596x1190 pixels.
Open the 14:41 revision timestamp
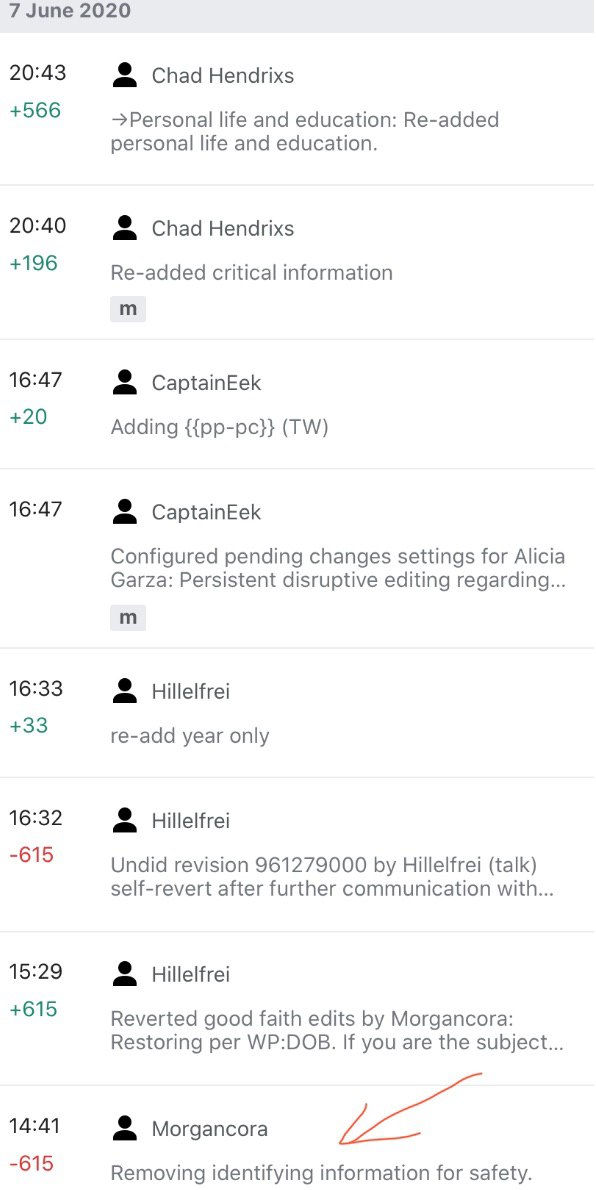coord(37,1126)
